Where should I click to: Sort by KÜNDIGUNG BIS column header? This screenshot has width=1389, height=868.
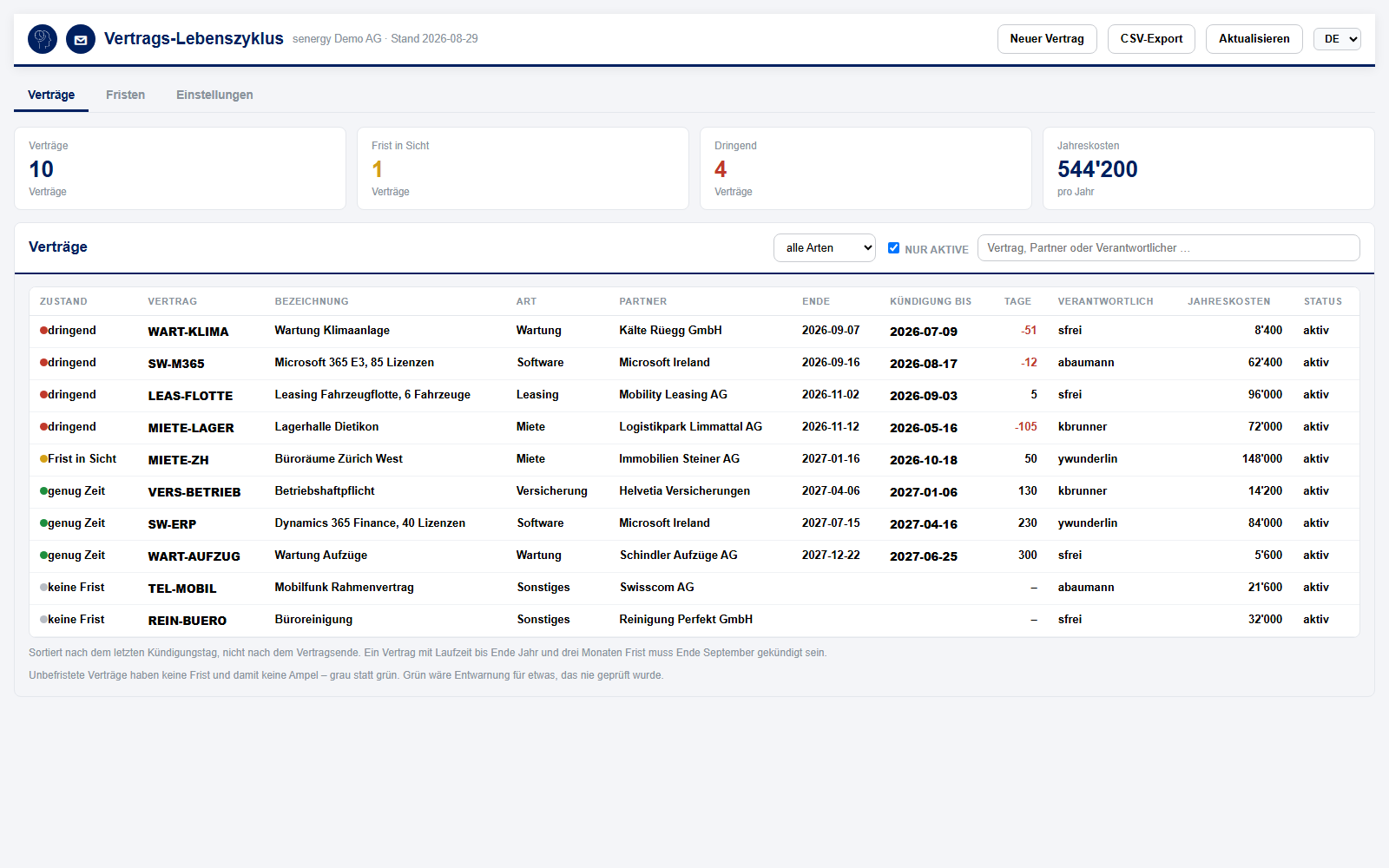(x=931, y=301)
